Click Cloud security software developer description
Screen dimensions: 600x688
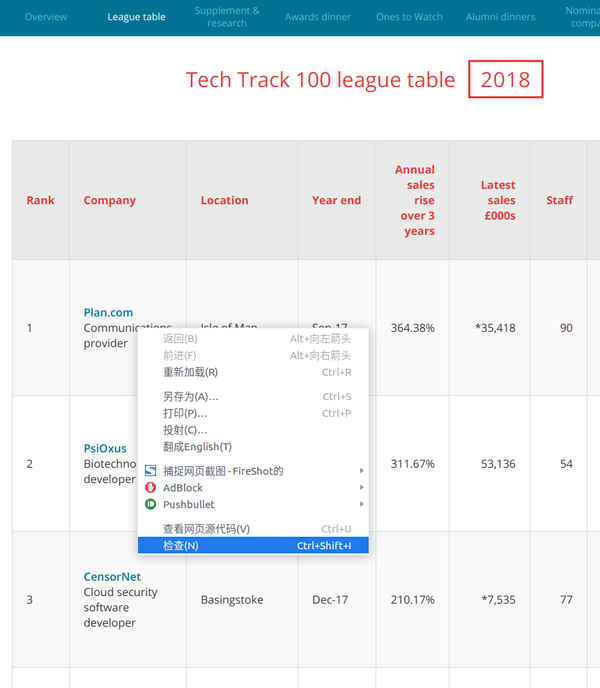(120, 608)
